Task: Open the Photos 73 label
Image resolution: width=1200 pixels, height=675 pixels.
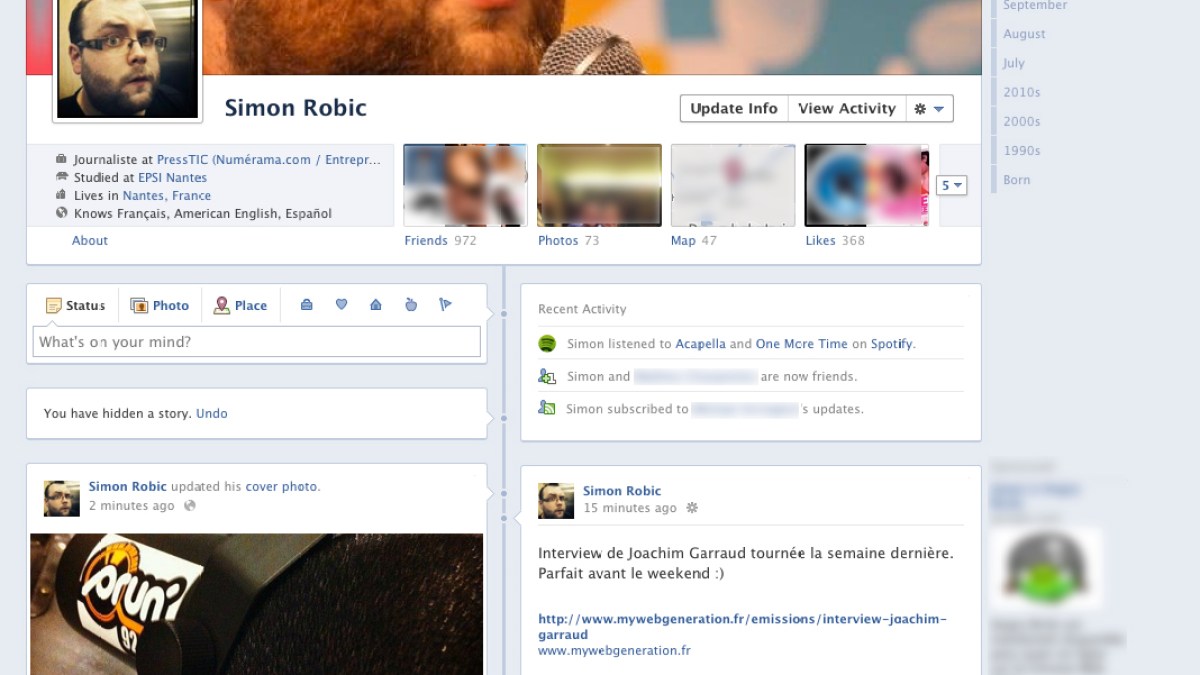Action: 569,241
